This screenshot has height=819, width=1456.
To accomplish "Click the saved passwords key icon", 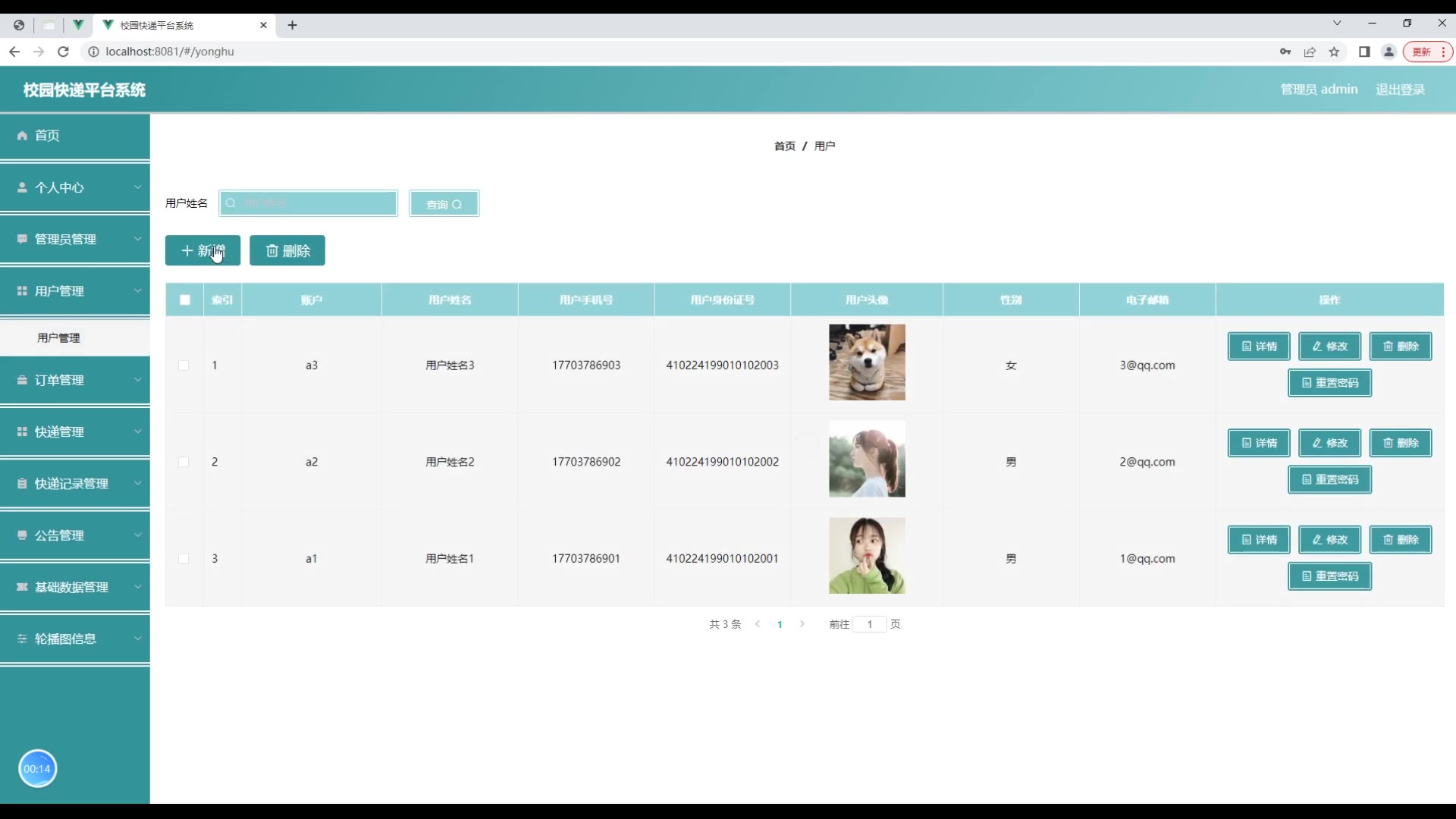I will click(x=1285, y=52).
